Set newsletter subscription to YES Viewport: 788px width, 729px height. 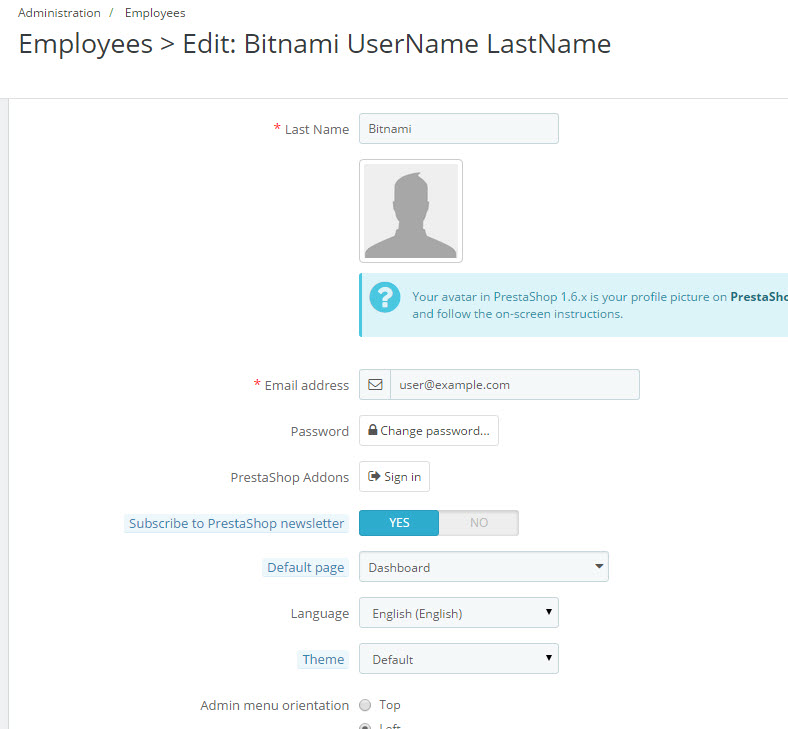[x=399, y=523]
